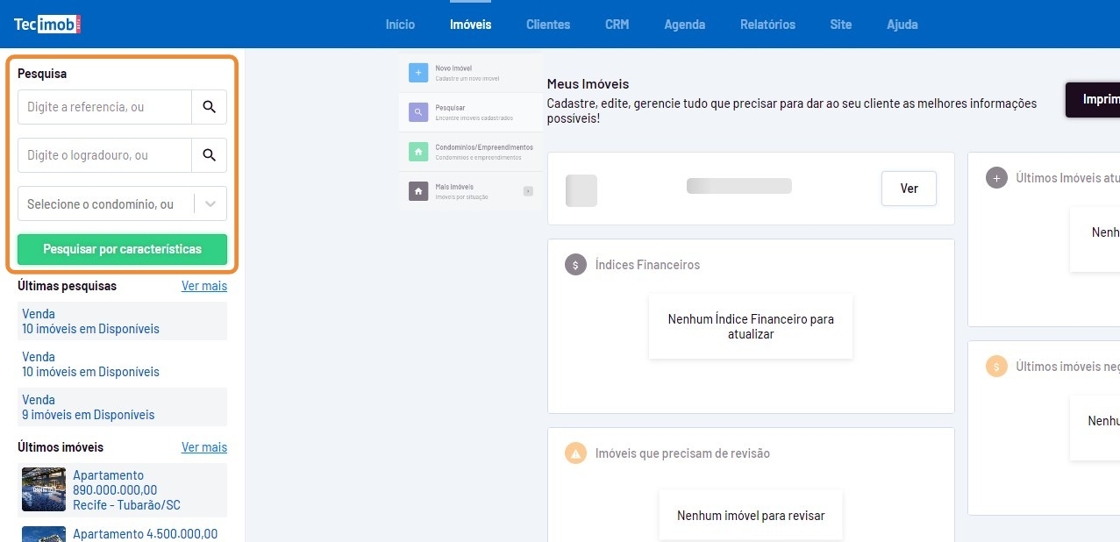
Task: Click Ver mais next to Últimos imóveis
Action: [204, 448]
